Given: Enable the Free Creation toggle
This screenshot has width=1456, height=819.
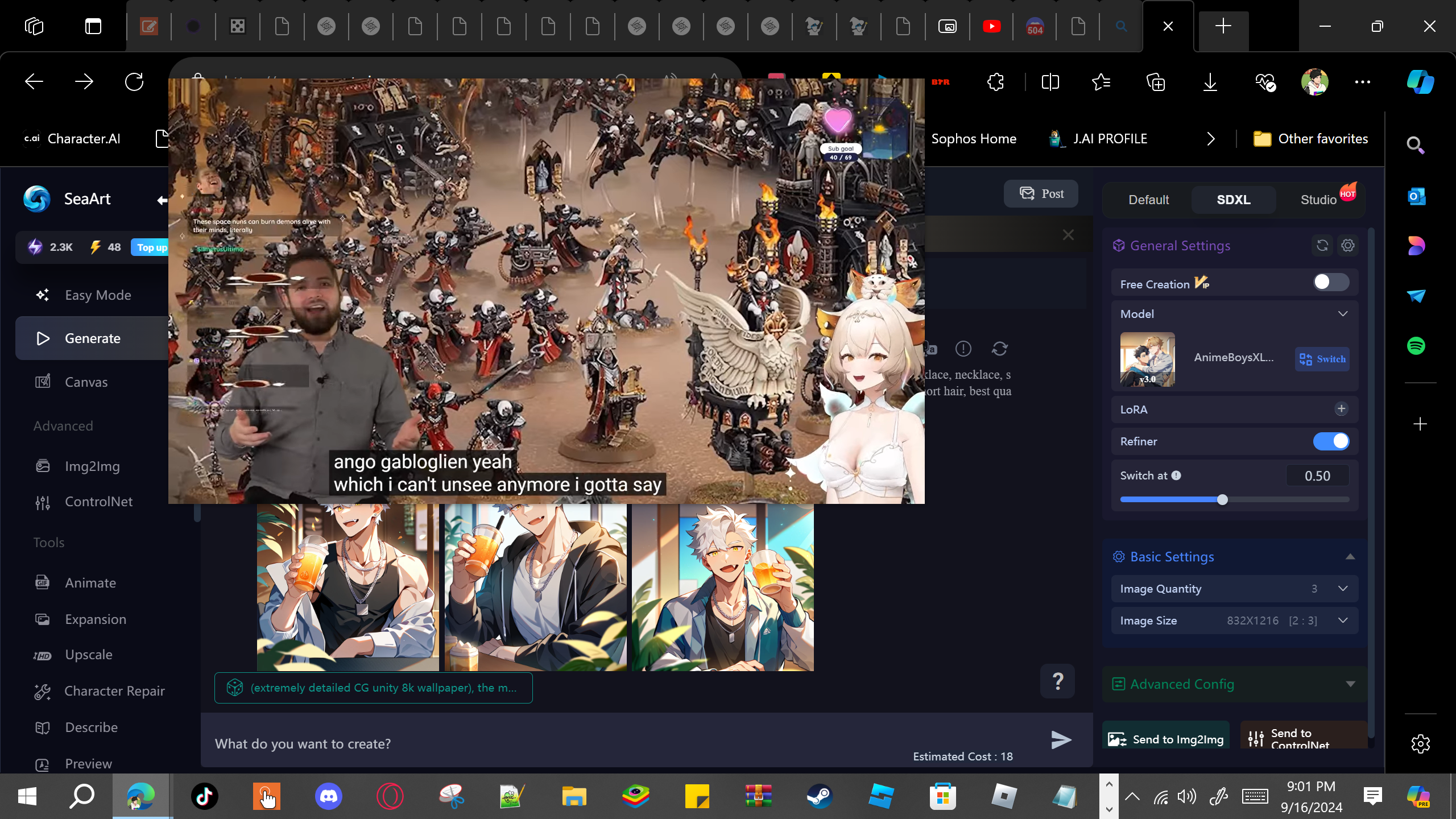Looking at the screenshot, I should [x=1331, y=282].
